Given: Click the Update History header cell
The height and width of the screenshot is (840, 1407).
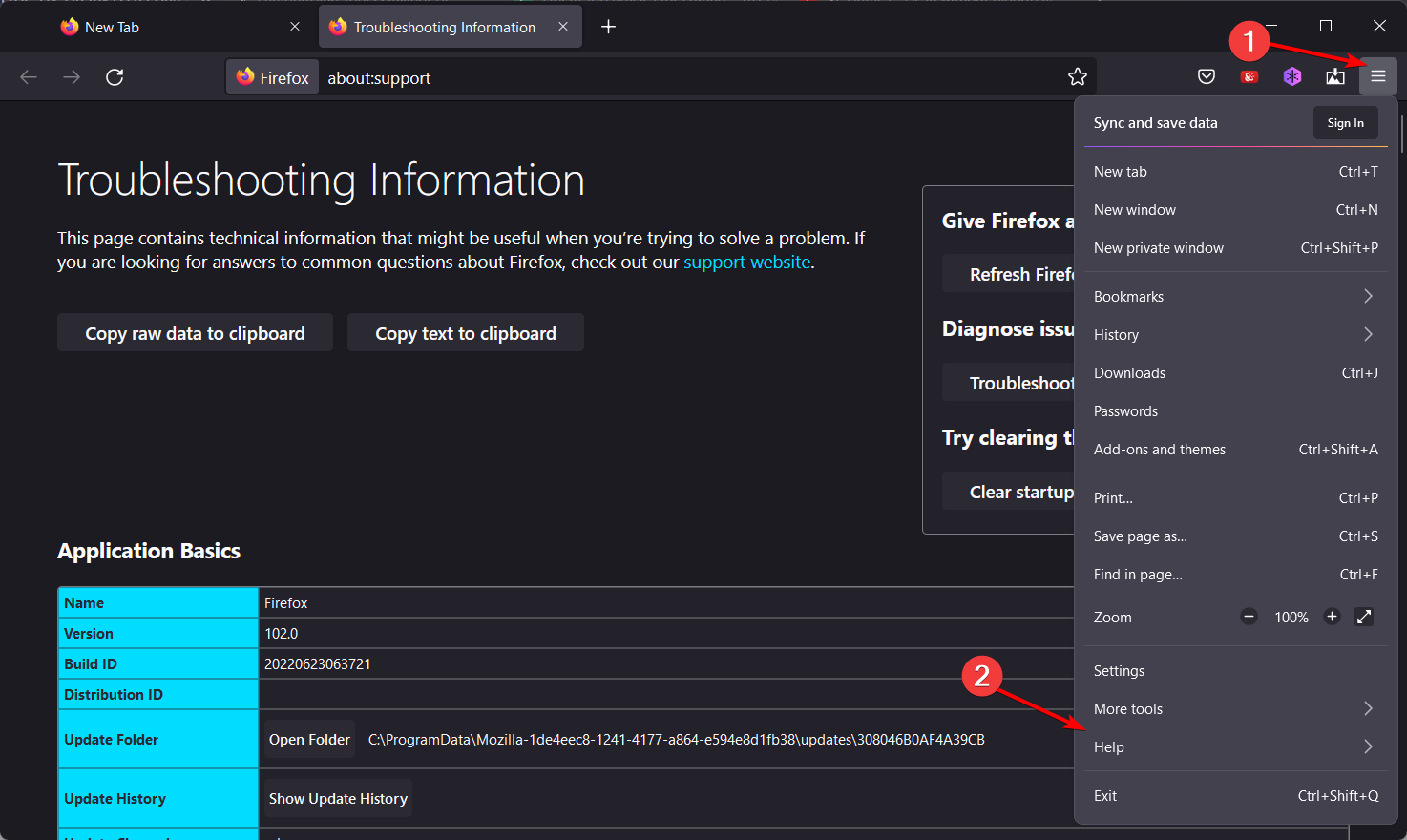Looking at the screenshot, I should (x=158, y=799).
